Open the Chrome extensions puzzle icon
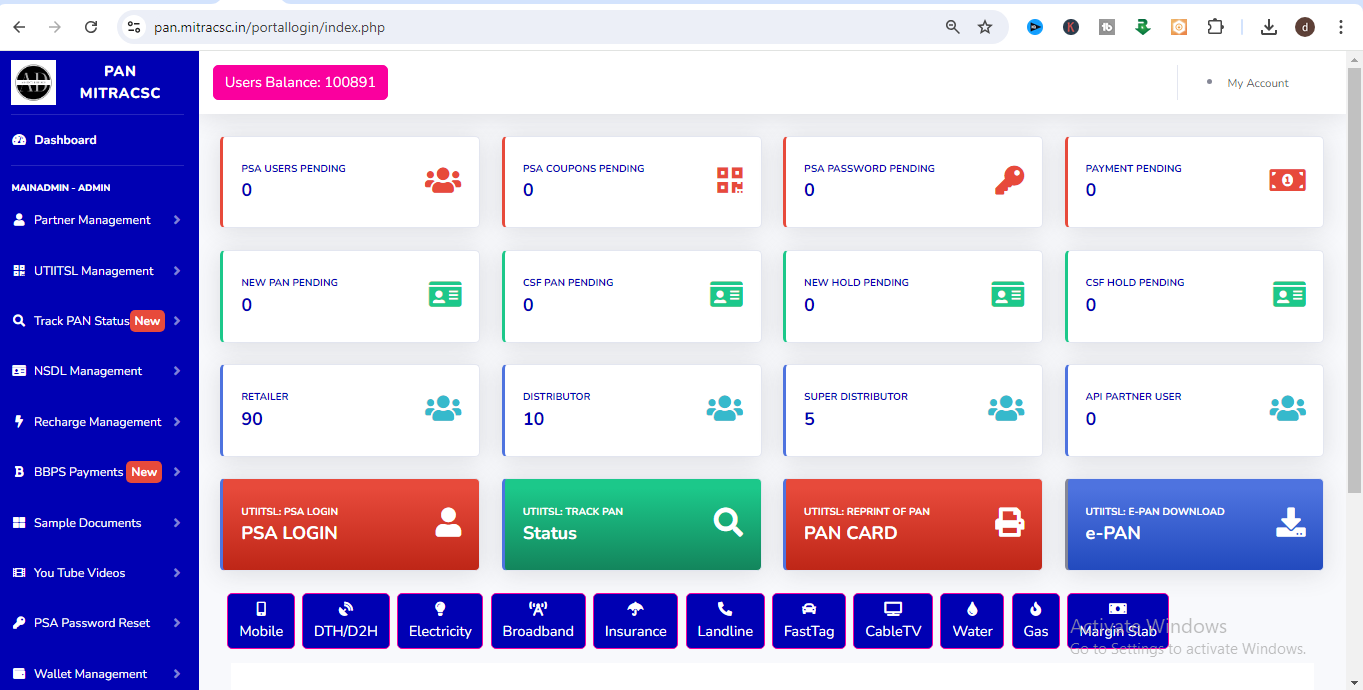Image resolution: width=1363 pixels, height=690 pixels. (x=1215, y=27)
